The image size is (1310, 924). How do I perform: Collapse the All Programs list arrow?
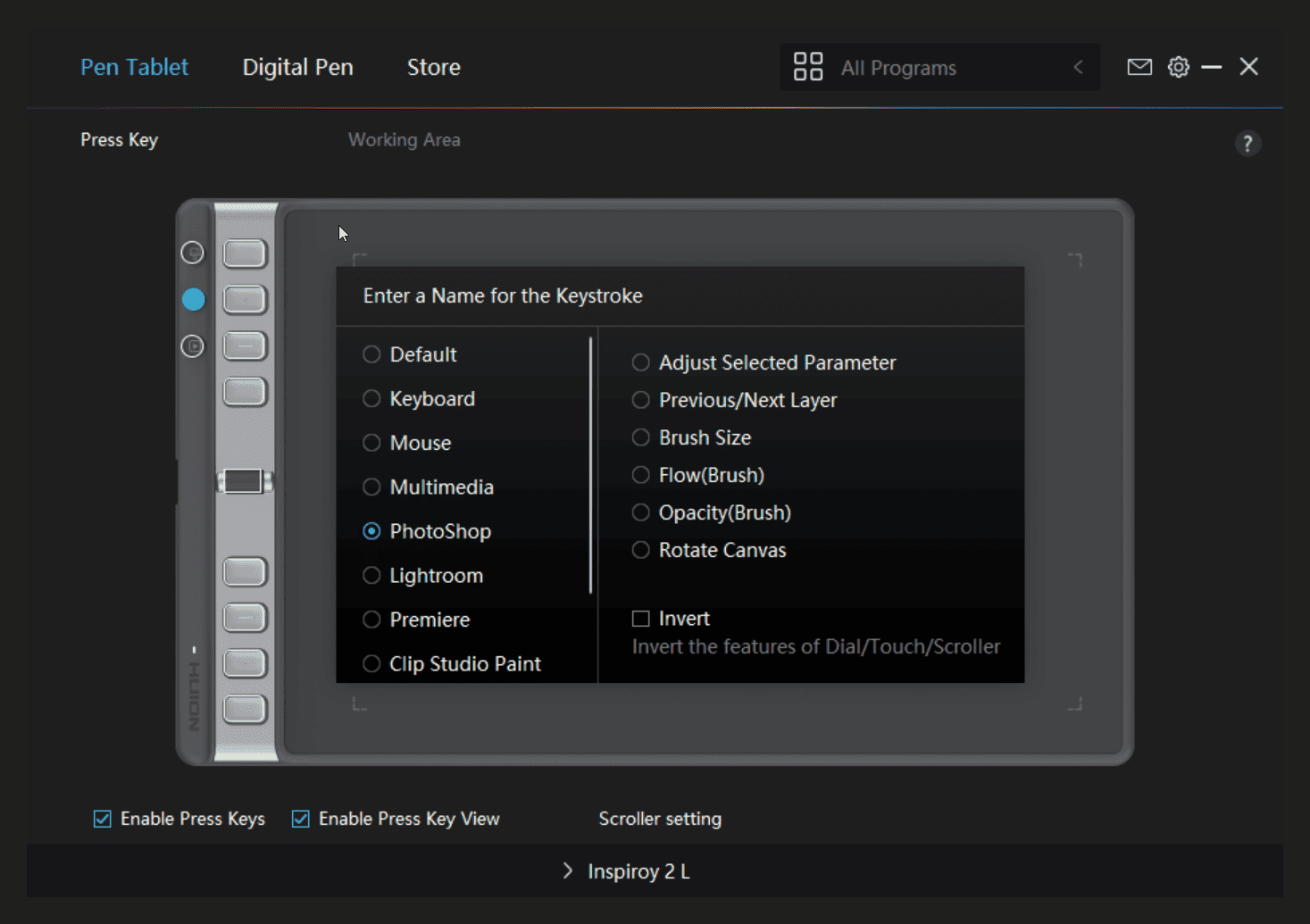(1078, 67)
